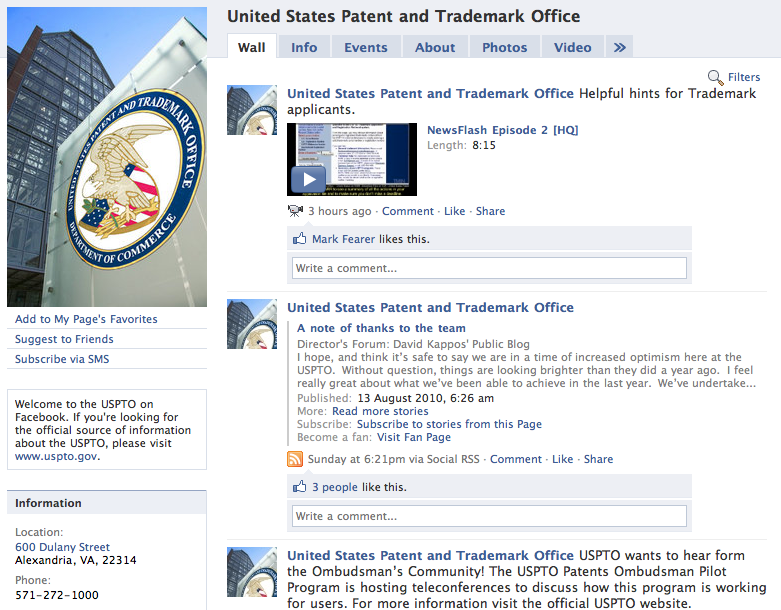Open the www.uspto.gov link
Image resolution: width=781 pixels, height=610 pixels.
pos(56,456)
